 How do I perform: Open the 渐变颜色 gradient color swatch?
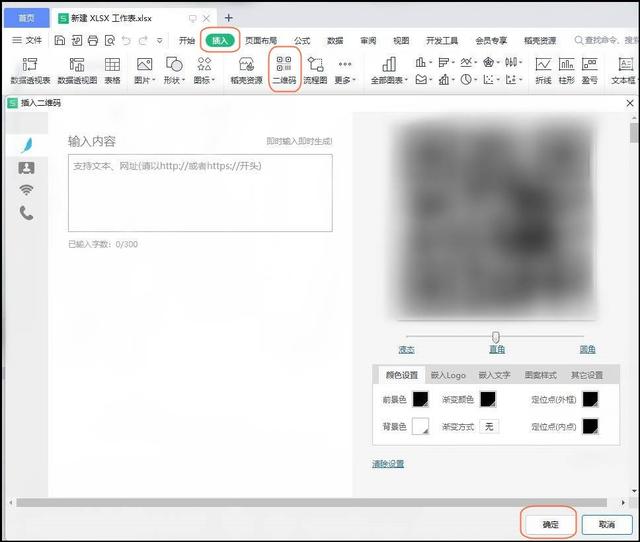488,399
